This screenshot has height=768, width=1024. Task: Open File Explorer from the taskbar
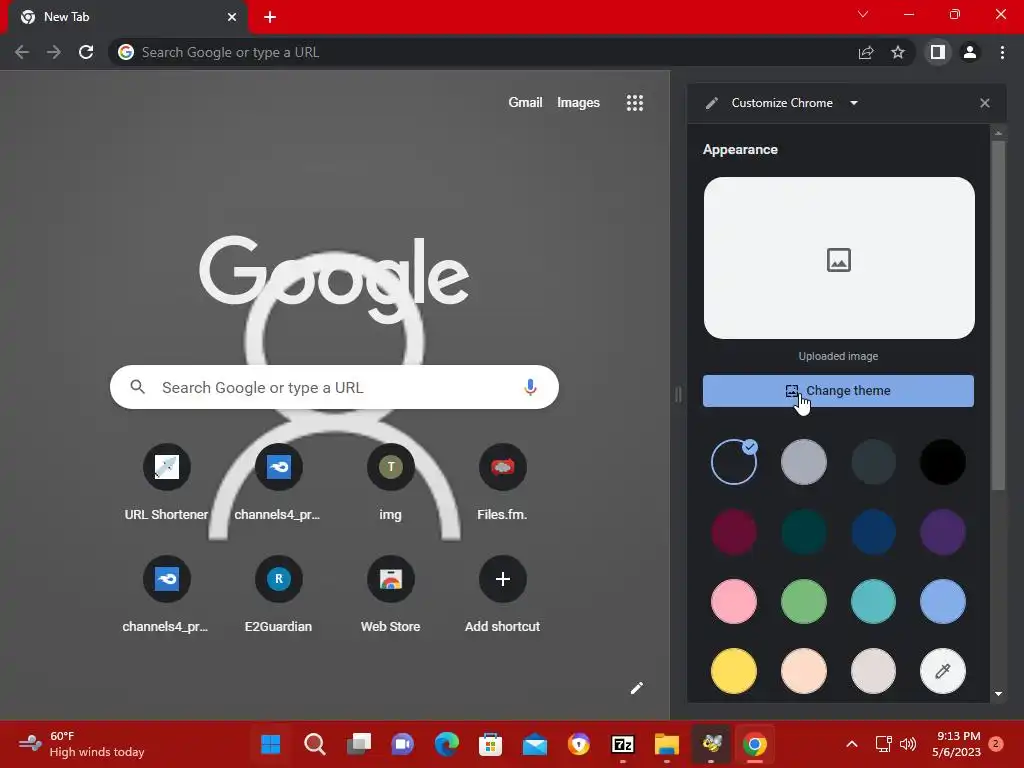[667, 744]
